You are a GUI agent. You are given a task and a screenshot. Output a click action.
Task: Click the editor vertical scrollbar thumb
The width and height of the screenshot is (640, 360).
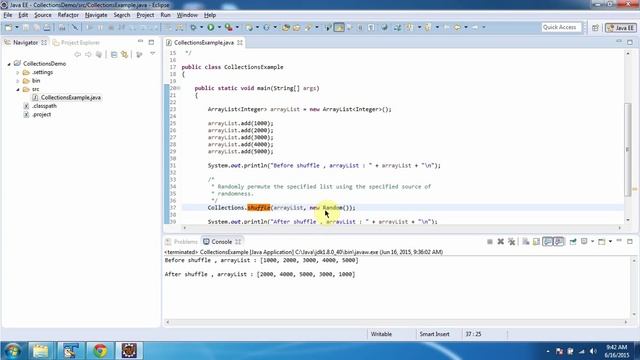coord(628,149)
